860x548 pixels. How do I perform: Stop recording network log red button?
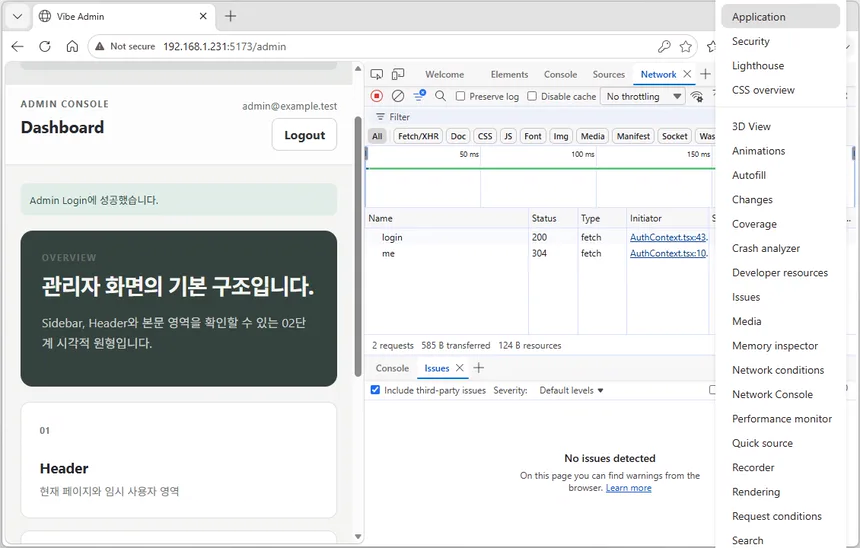tap(377, 96)
